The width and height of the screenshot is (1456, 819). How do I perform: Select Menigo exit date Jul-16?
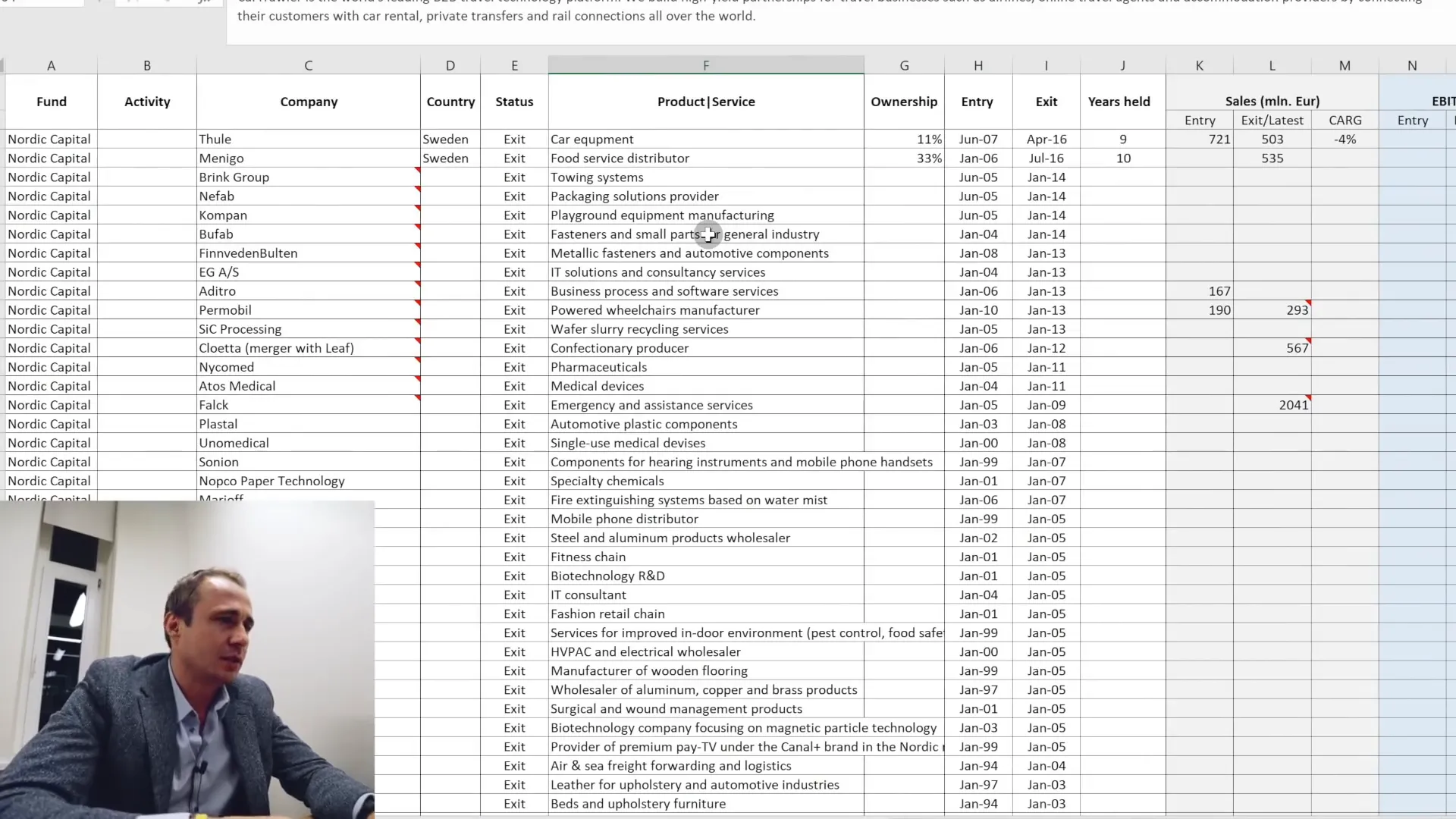1046,158
